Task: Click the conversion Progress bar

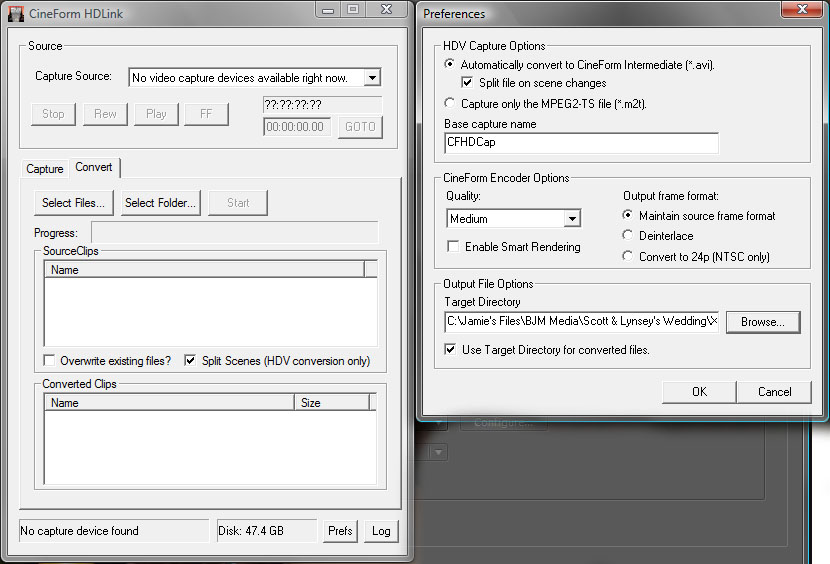Action: (x=235, y=232)
